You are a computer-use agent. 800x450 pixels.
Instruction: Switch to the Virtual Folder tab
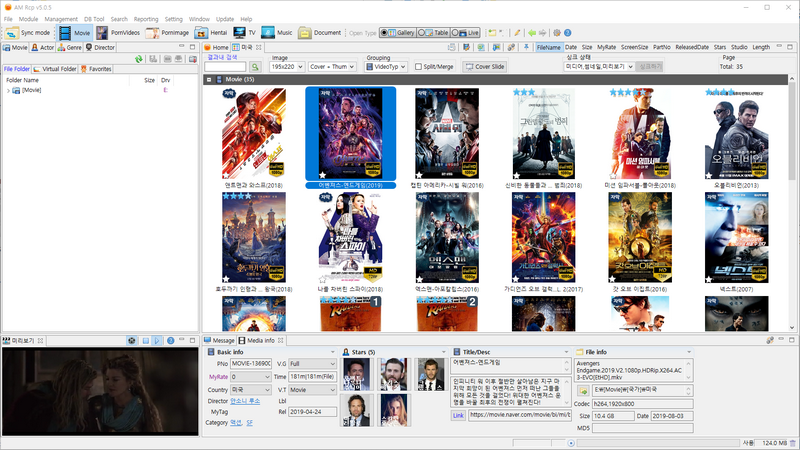[x=55, y=69]
